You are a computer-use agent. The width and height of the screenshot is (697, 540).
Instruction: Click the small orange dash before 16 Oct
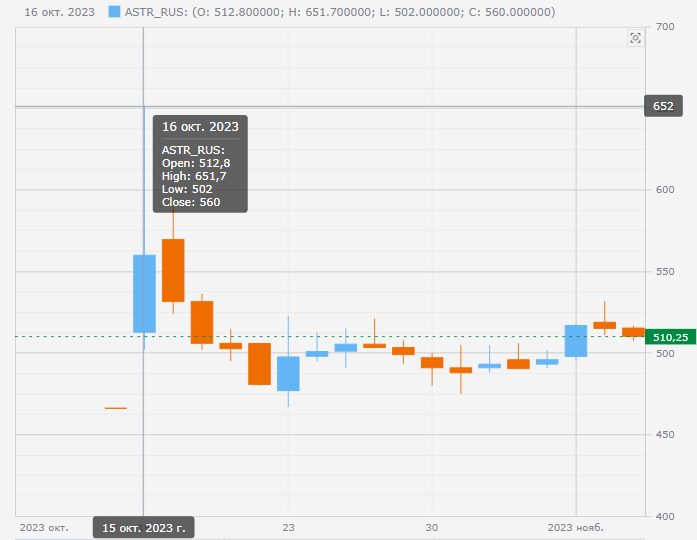[x=115, y=408]
